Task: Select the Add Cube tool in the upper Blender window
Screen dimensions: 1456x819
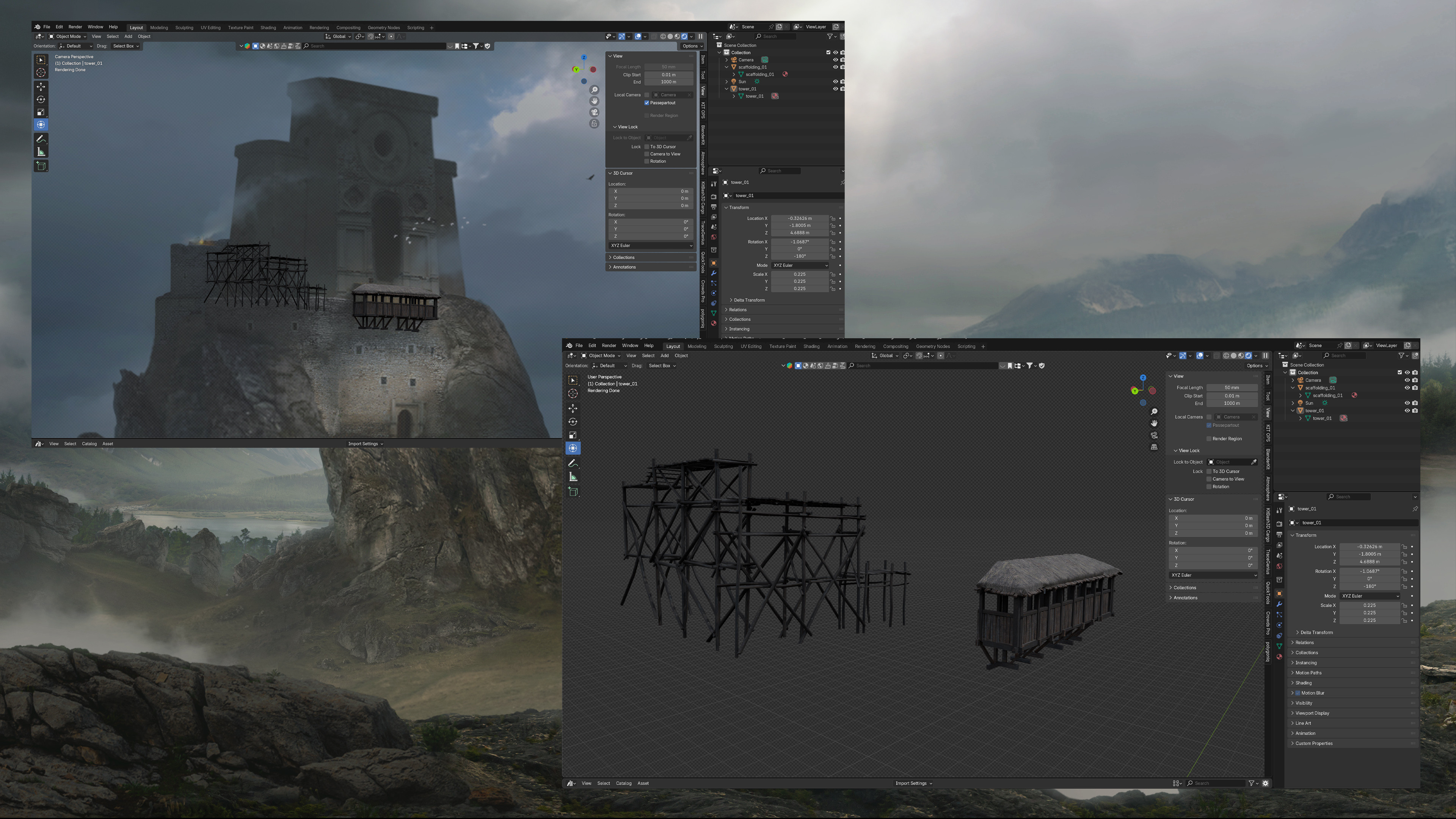Action: click(x=41, y=166)
